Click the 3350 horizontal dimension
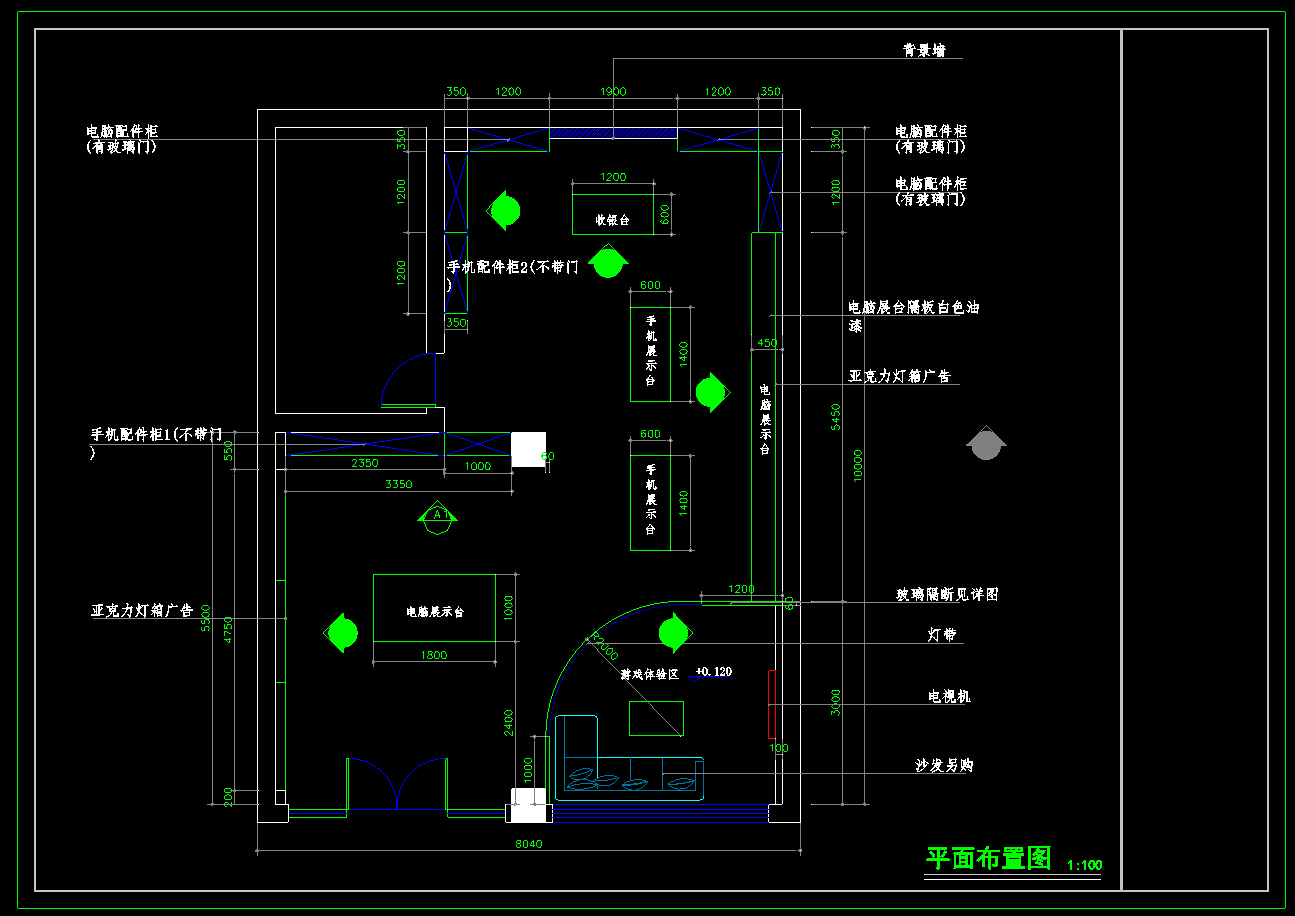The width and height of the screenshot is (1295, 916). 398,484
